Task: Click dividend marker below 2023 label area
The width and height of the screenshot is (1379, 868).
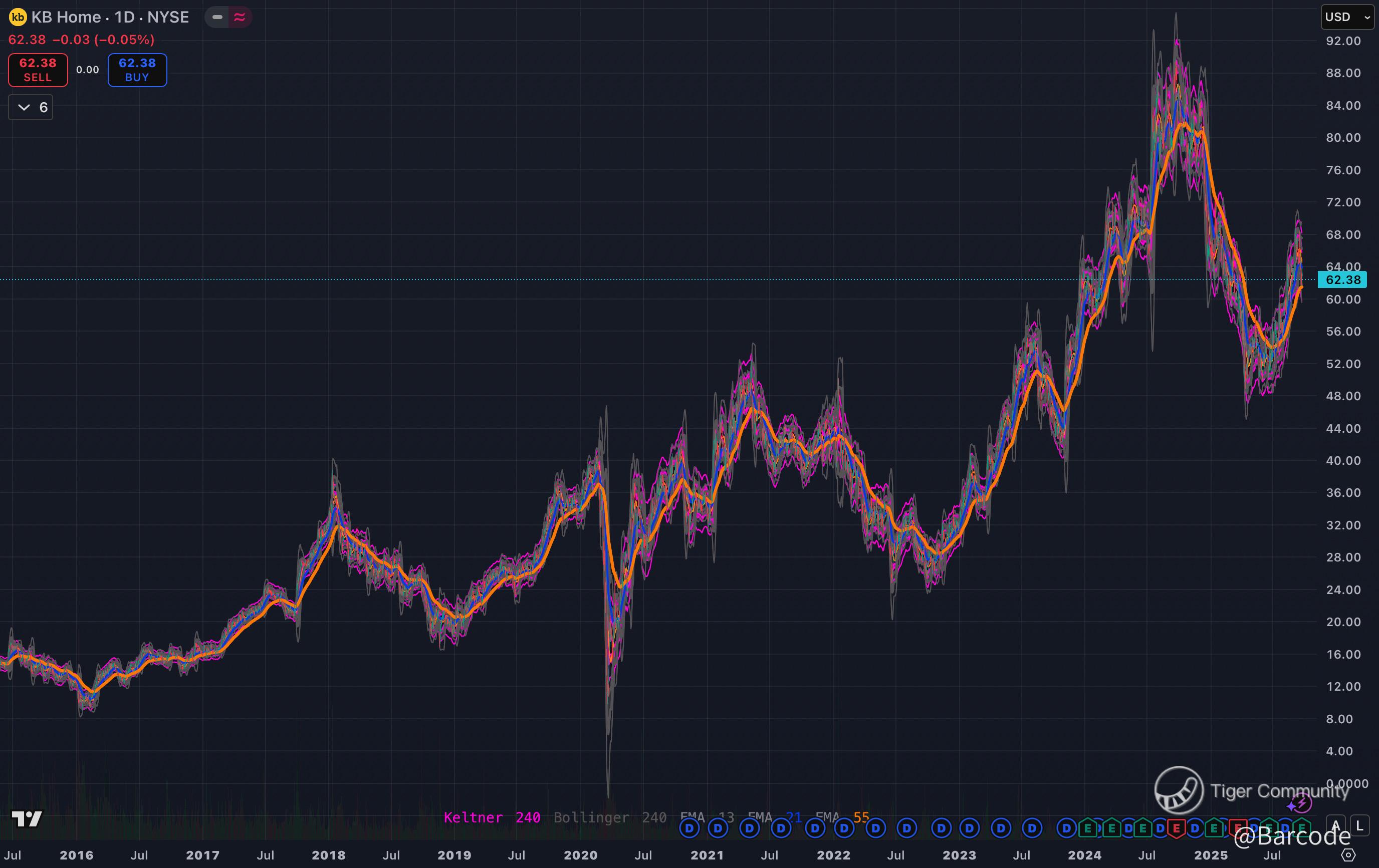Action: (x=969, y=828)
